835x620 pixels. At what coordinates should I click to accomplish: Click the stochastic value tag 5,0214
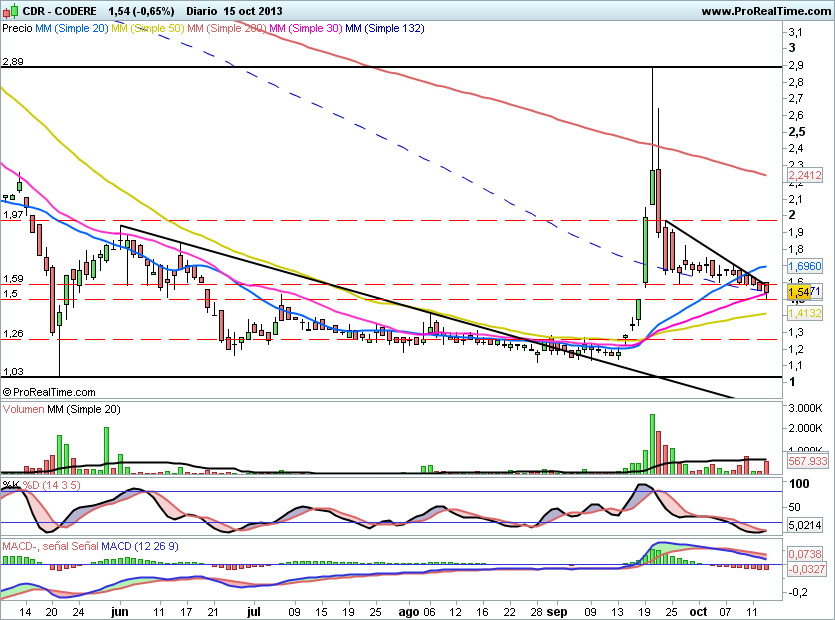803,523
